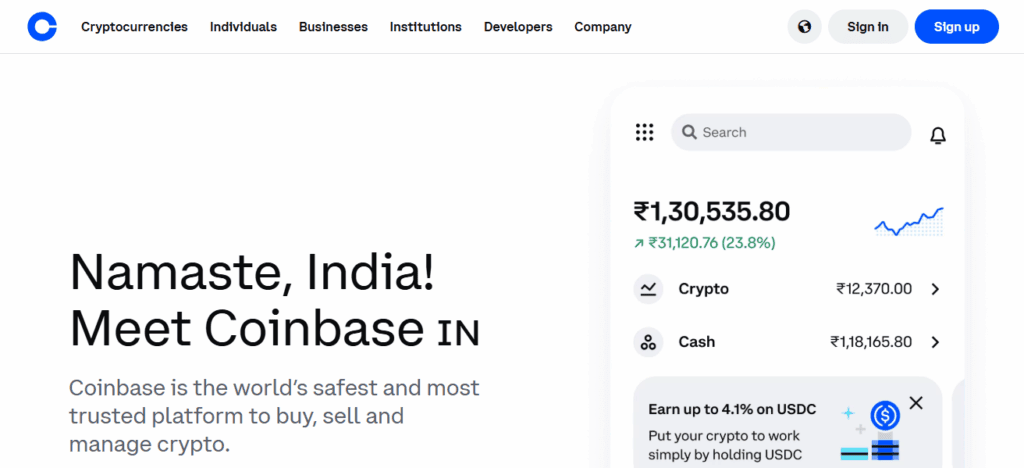
Task: Expand the Crypto row chevron
Action: point(935,289)
